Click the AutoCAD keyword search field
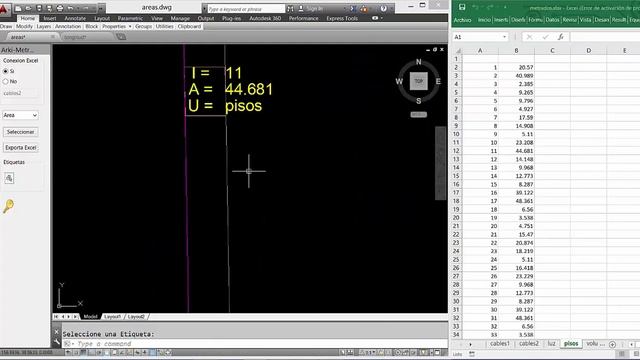 pos(246,9)
